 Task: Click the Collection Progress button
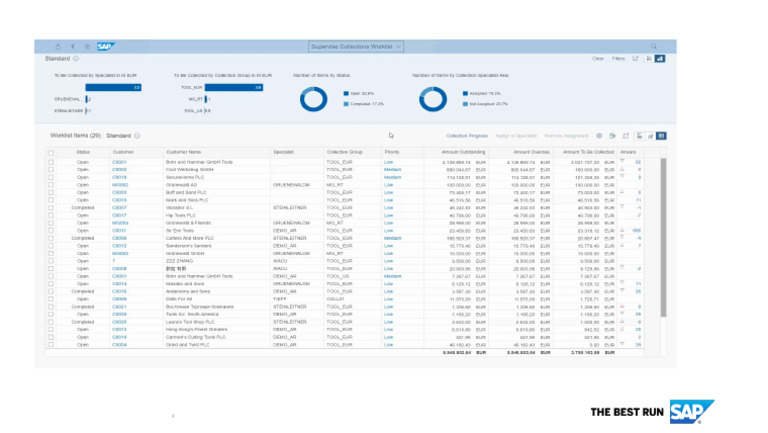467,136
